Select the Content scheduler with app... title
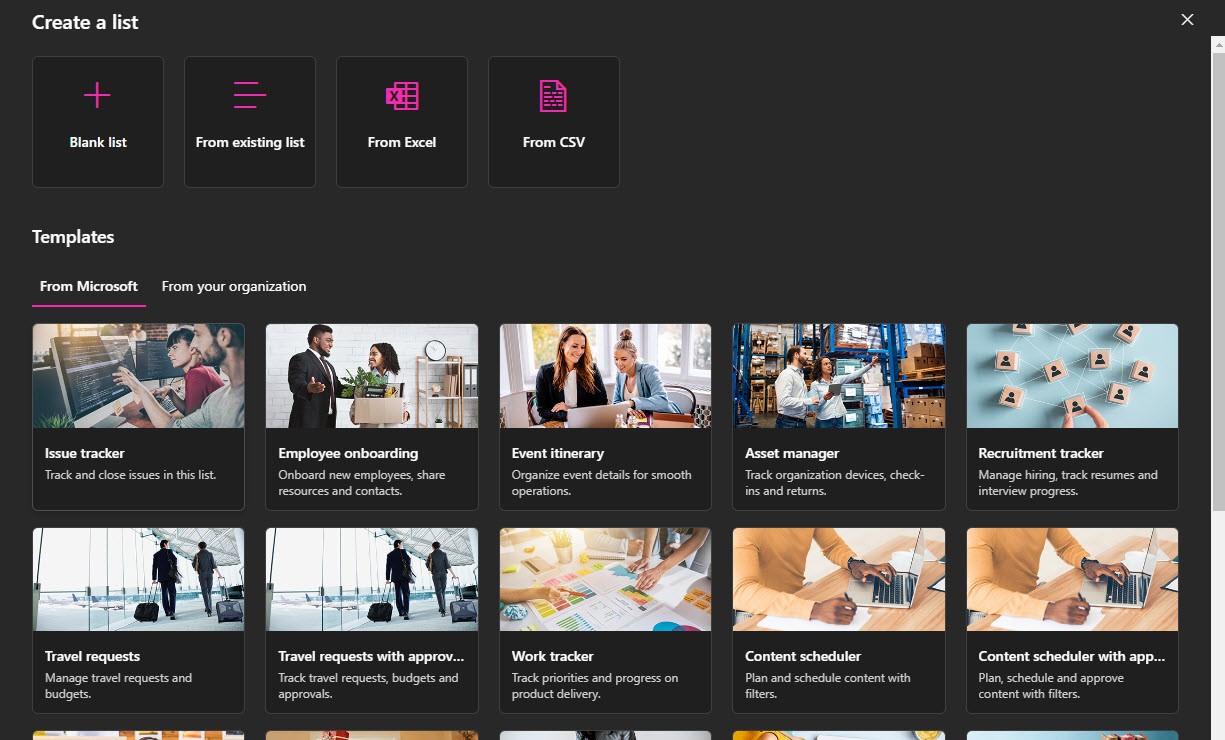 pyautogui.click(x=1071, y=656)
